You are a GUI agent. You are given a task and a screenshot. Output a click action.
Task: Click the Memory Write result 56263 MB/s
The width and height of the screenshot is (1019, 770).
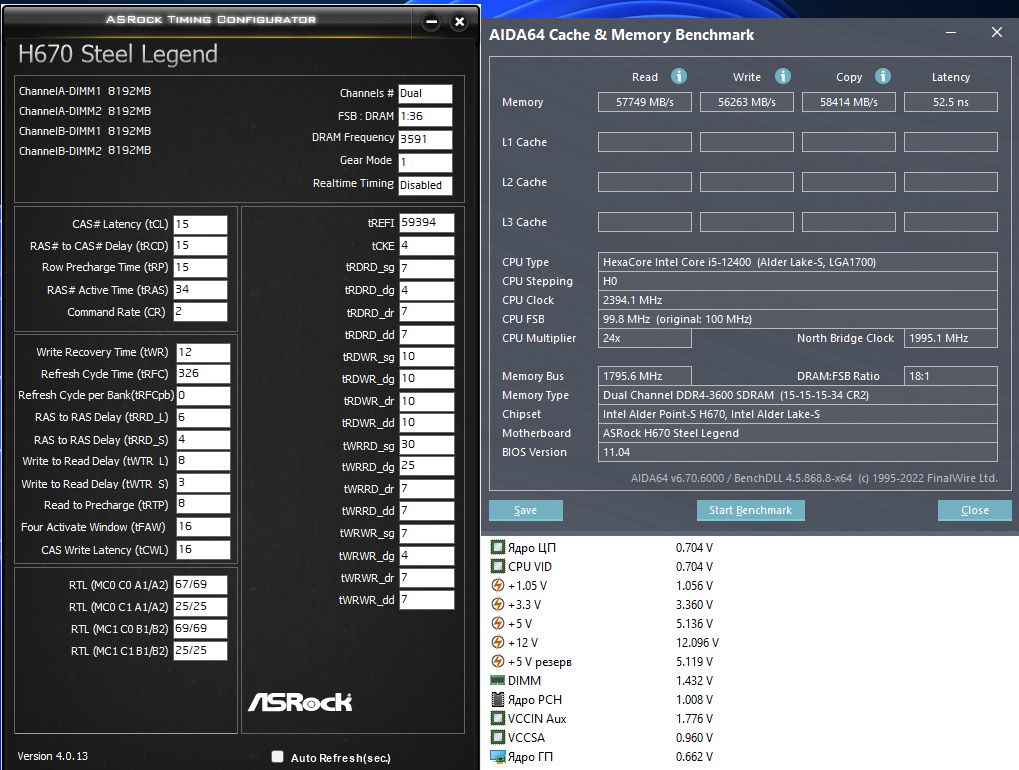coord(747,102)
